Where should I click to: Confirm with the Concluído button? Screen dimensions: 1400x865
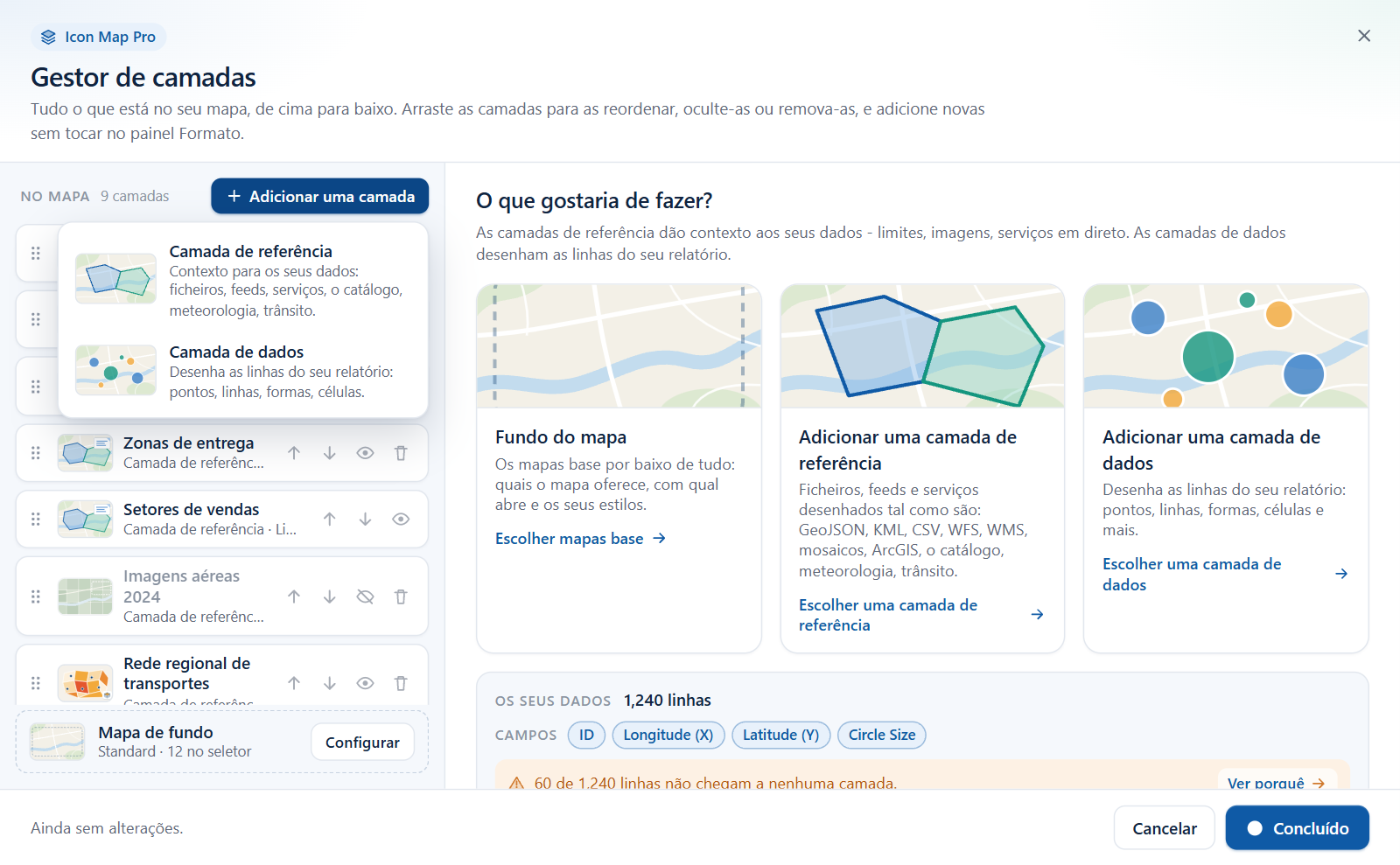[x=1297, y=827]
